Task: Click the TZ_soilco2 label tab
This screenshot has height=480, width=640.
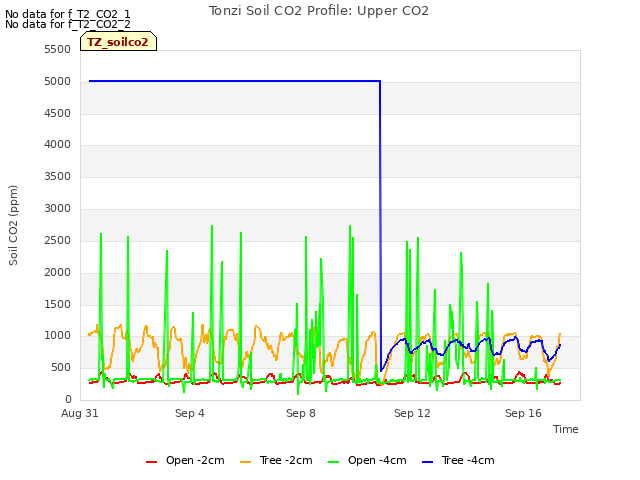Action: point(118,42)
